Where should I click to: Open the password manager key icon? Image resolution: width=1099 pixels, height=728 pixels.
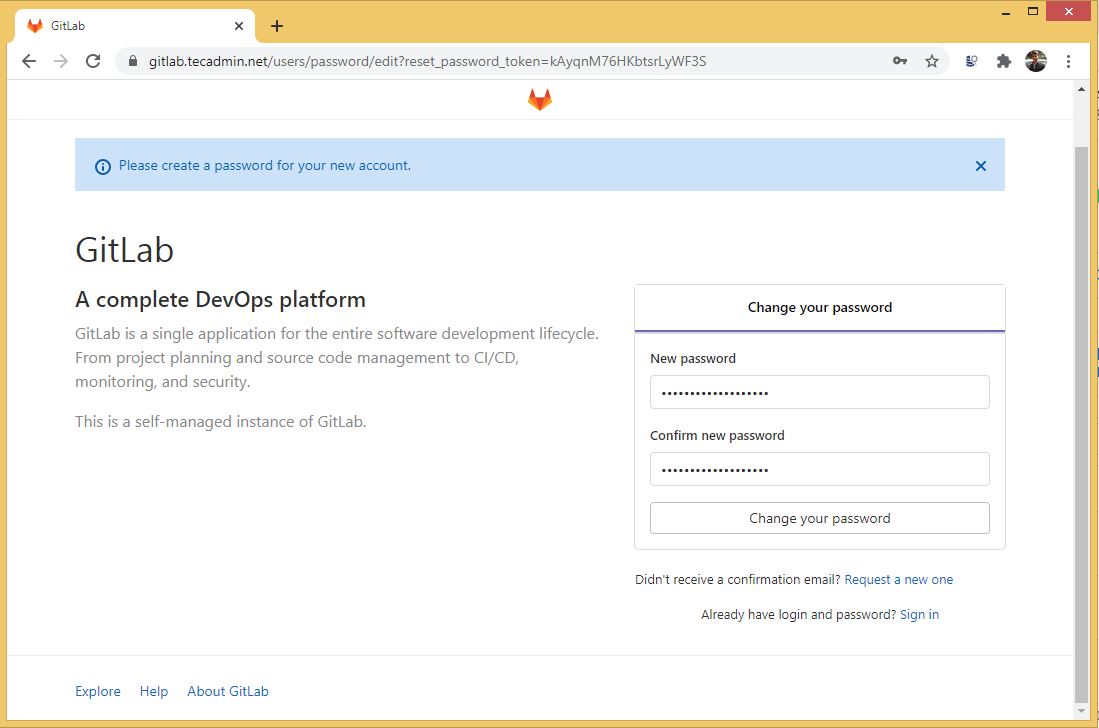point(900,61)
